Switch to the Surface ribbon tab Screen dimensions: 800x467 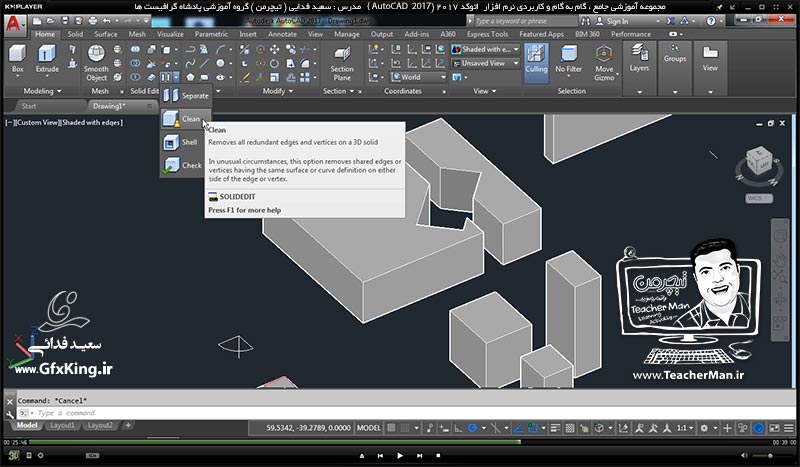pyautogui.click(x=106, y=34)
